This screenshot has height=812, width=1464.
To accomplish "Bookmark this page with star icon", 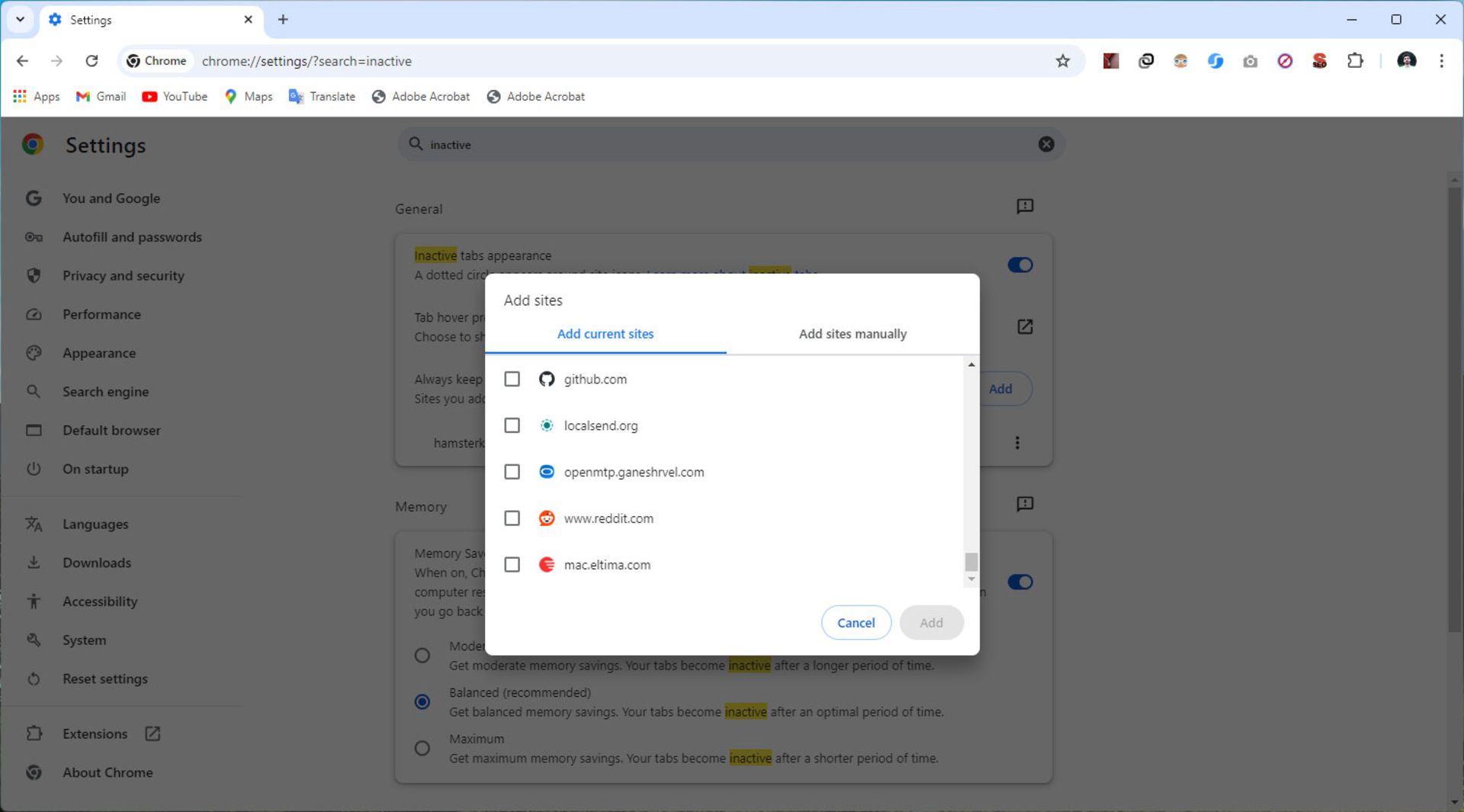I will pos(1062,61).
